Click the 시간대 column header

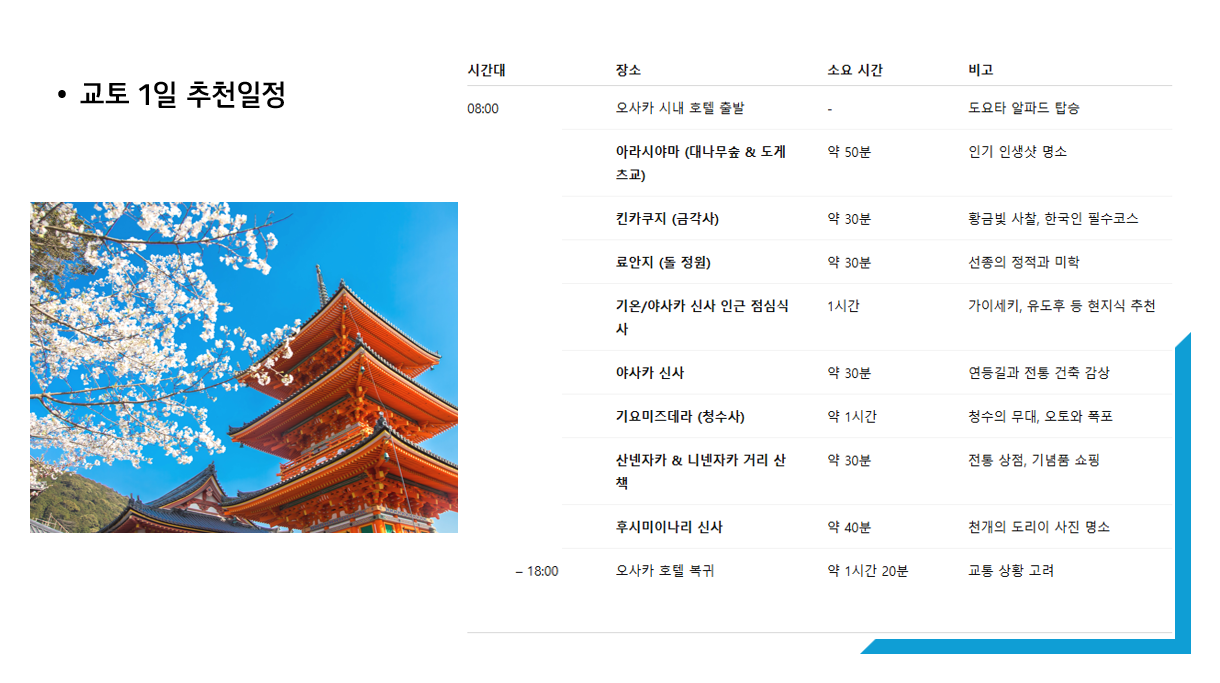tap(486, 70)
